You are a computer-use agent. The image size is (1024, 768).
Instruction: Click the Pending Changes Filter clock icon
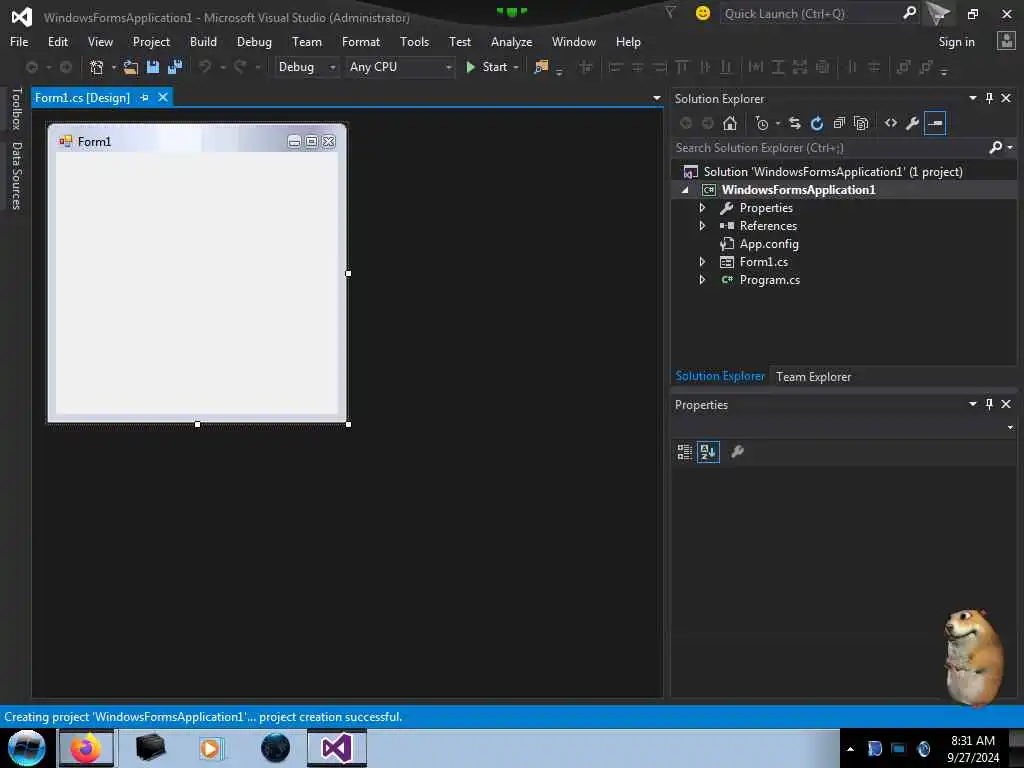point(761,123)
